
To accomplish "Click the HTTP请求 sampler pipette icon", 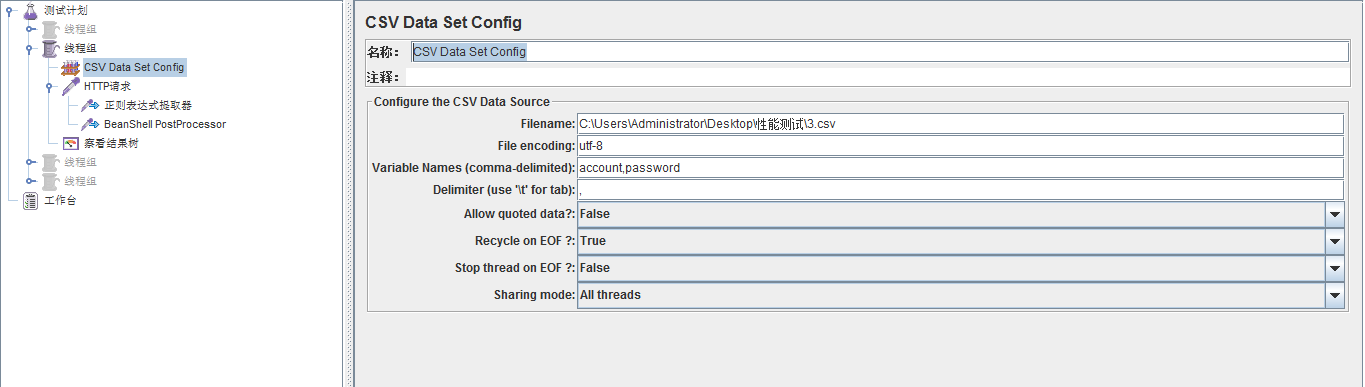I will pyautogui.click(x=70, y=86).
